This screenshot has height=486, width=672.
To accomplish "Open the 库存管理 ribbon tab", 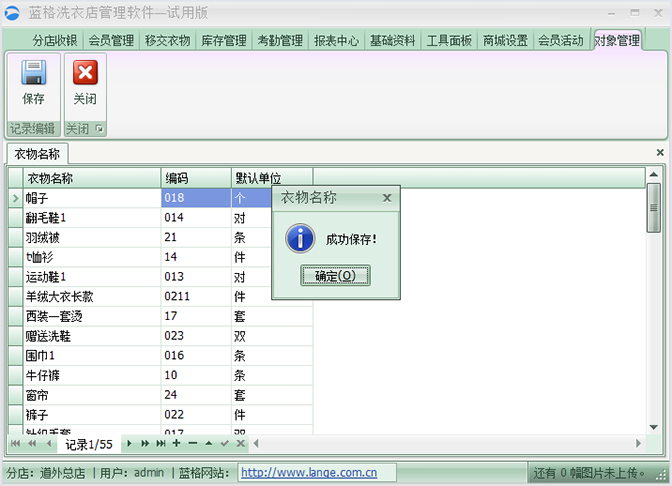I will [x=223, y=41].
